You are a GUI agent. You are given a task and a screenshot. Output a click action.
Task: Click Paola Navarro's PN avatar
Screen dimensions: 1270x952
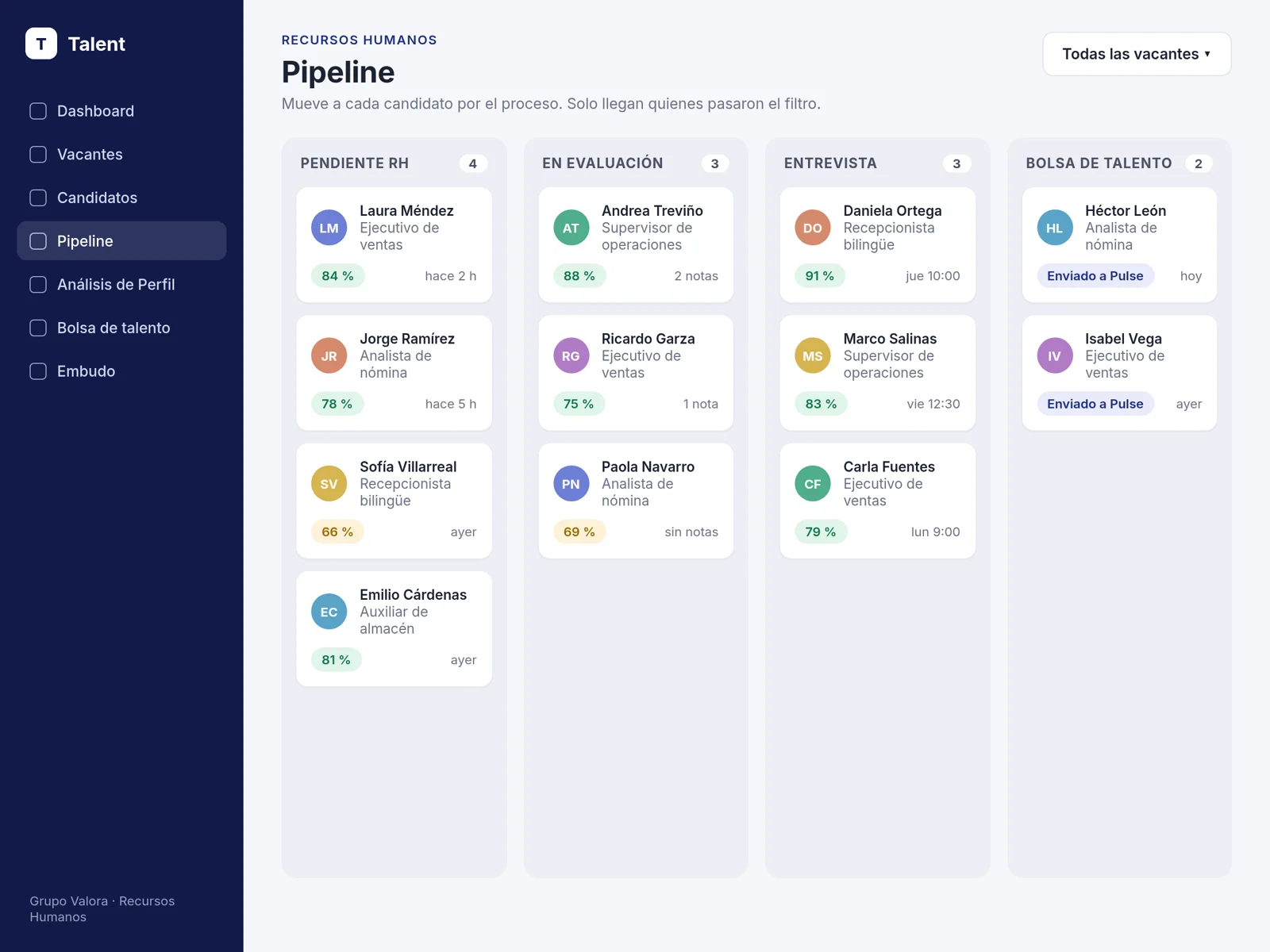click(x=571, y=484)
